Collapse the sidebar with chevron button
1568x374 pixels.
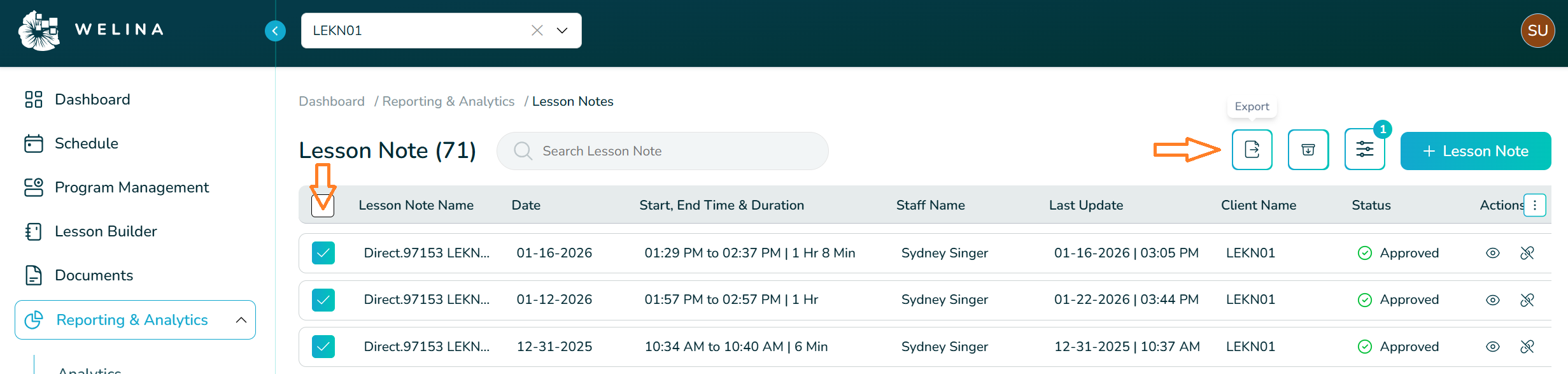click(275, 31)
